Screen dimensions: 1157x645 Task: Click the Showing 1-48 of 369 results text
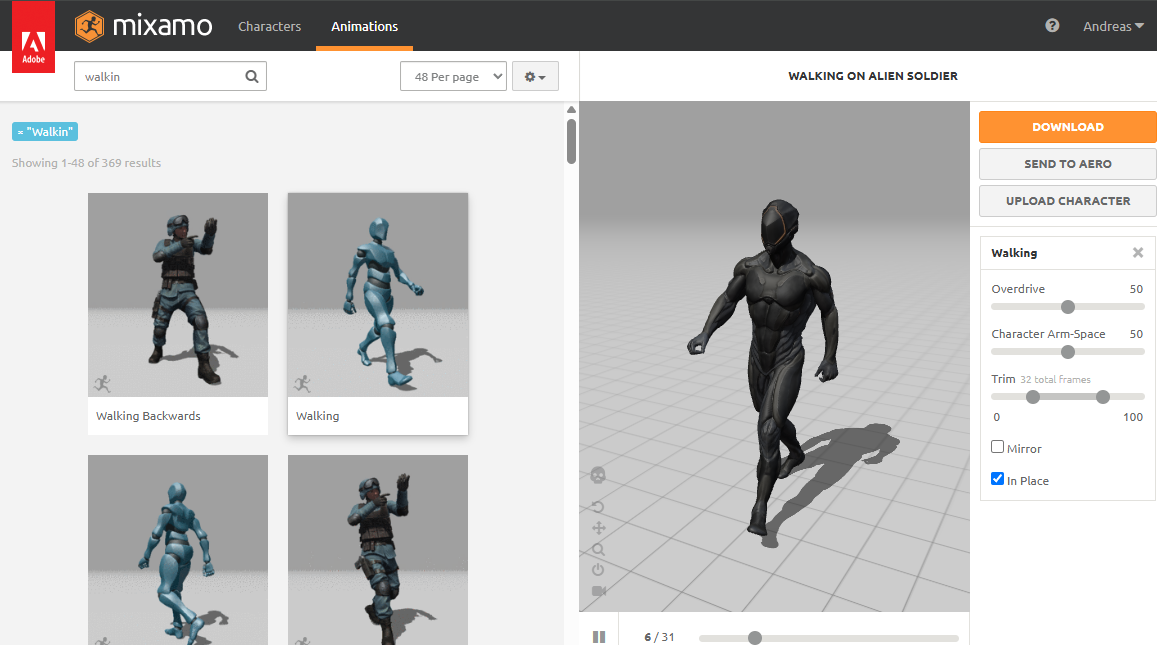click(x=86, y=163)
